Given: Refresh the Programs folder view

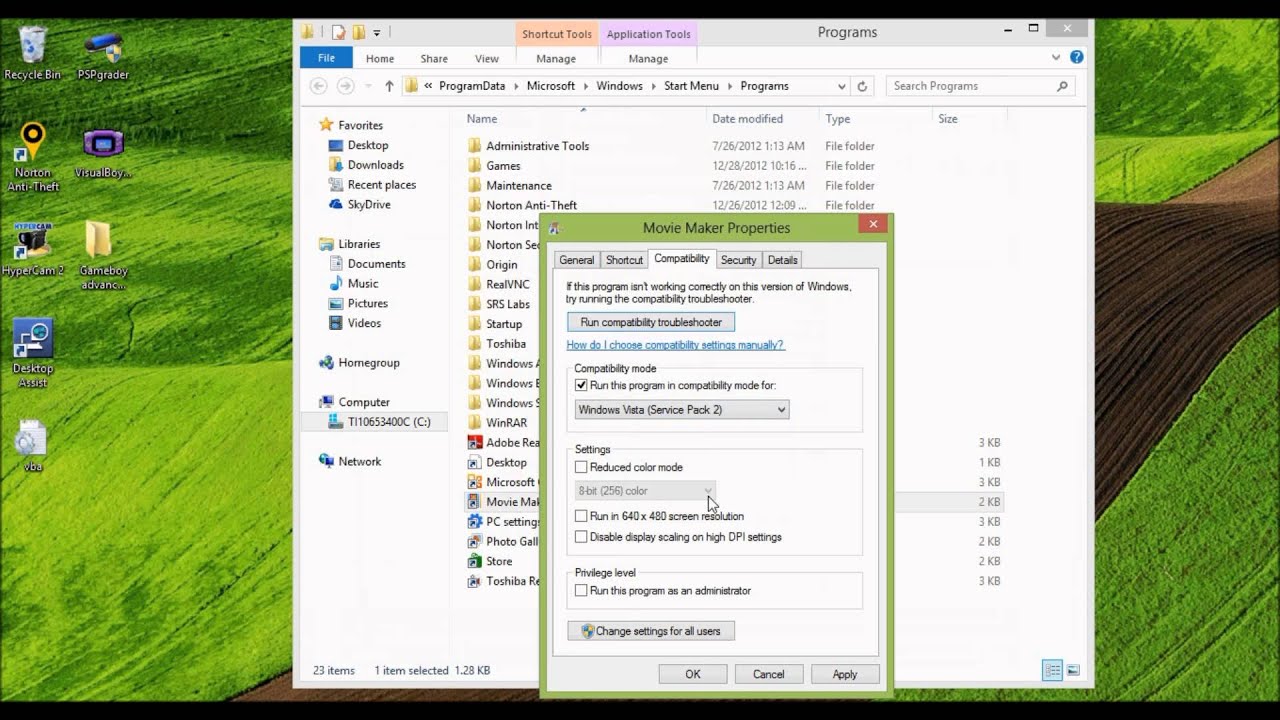Looking at the screenshot, I should point(863,86).
